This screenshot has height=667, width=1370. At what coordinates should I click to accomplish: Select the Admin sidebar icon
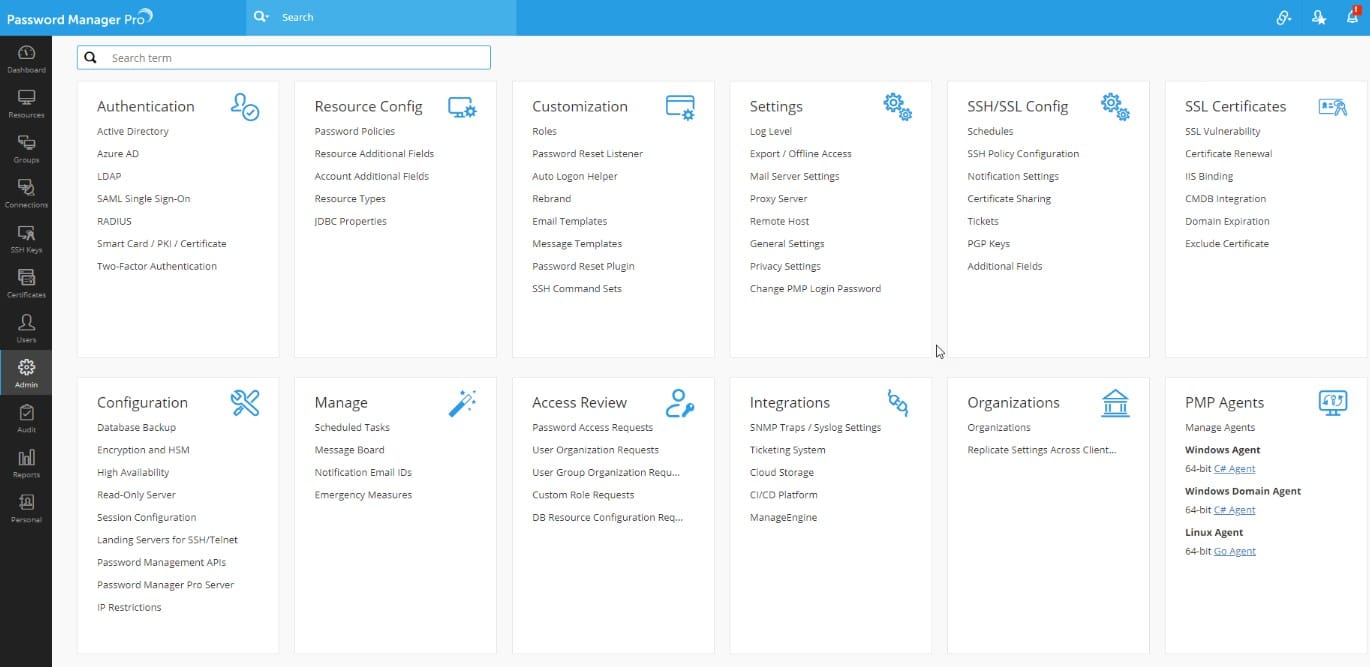pyautogui.click(x=26, y=374)
